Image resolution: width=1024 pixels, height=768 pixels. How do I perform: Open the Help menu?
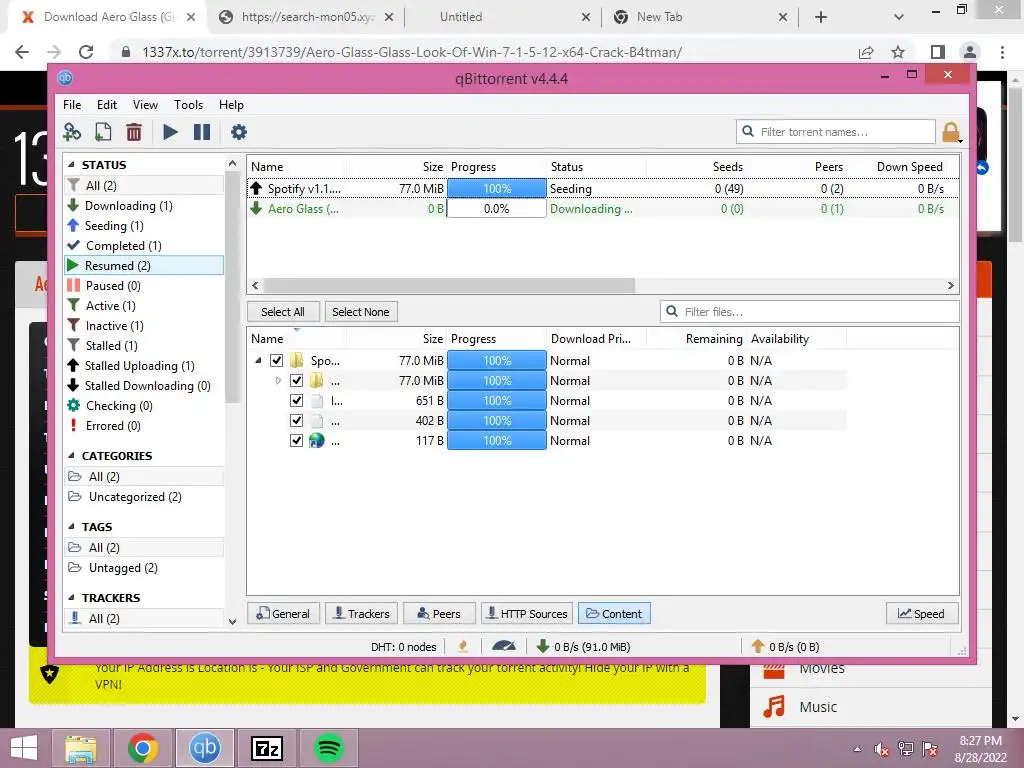tap(231, 104)
